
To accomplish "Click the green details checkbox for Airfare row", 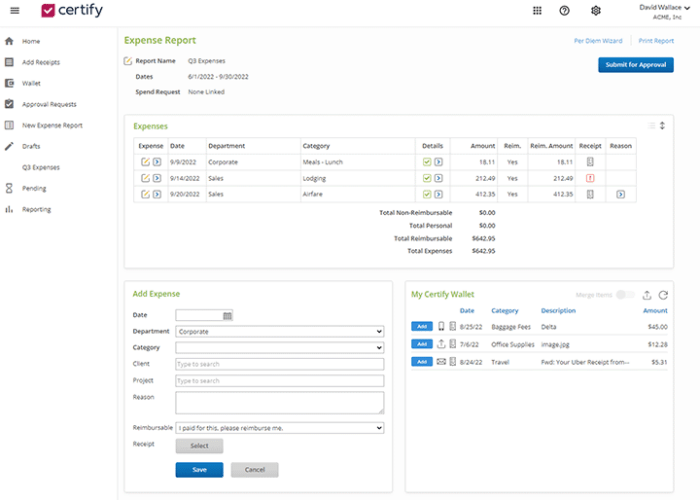I will (x=427, y=194).
